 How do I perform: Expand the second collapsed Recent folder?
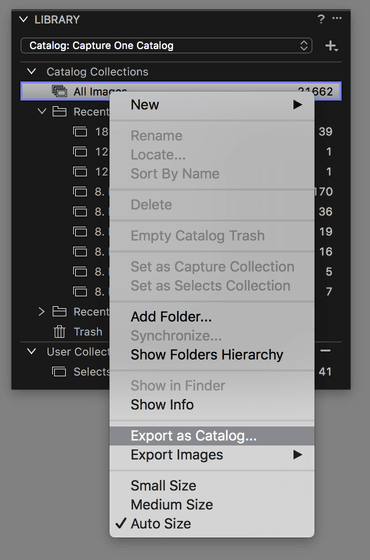[41, 311]
